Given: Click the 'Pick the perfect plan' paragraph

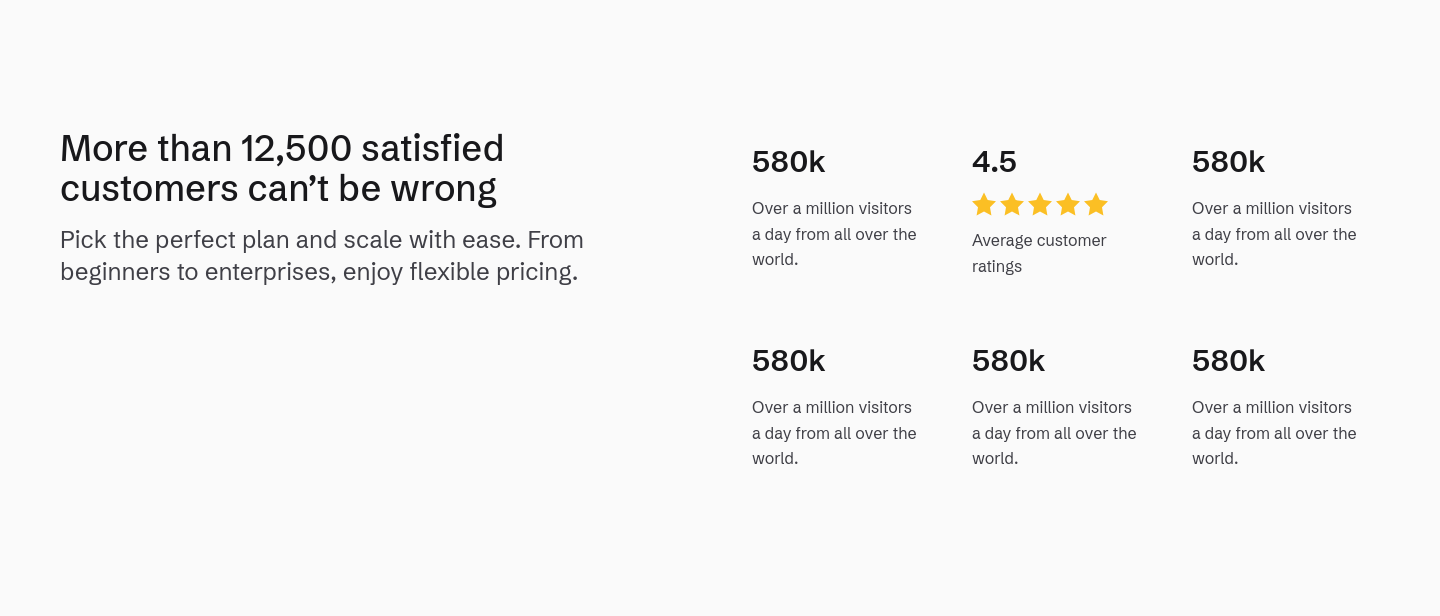Looking at the screenshot, I should pos(322,256).
